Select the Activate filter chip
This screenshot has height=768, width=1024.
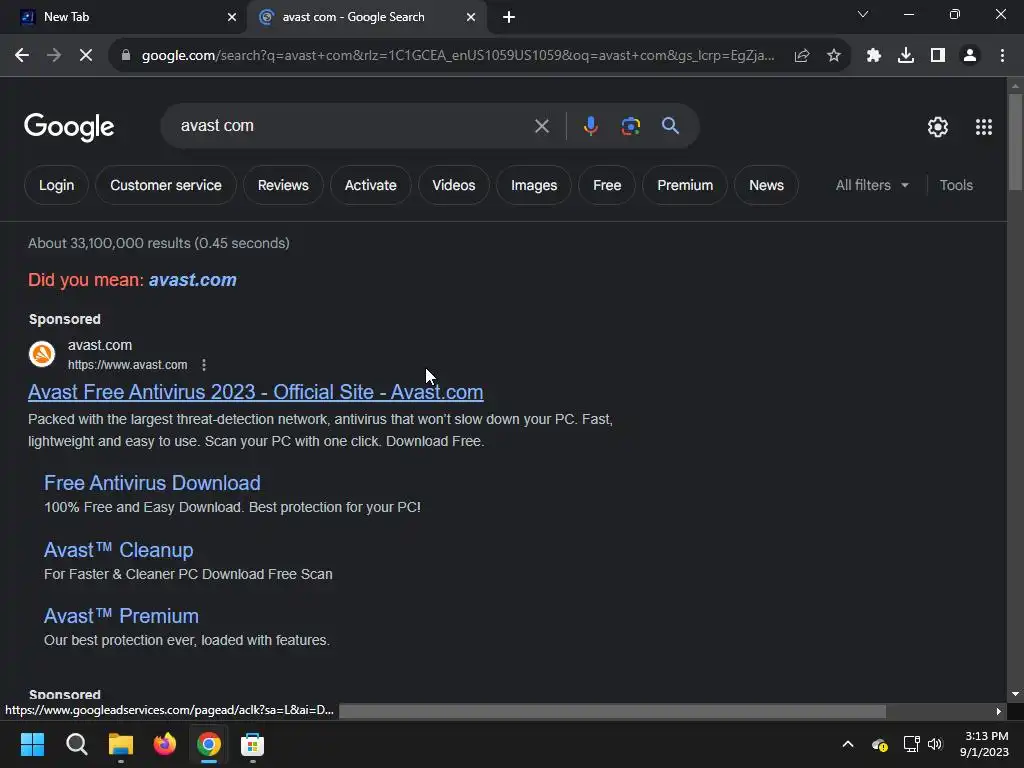click(370, 185)
